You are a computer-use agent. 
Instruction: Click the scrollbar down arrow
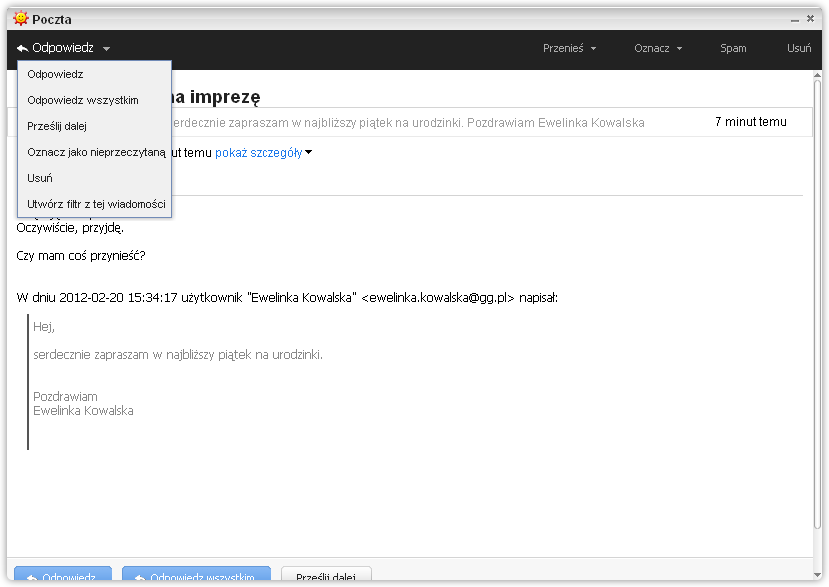click(x=817, y=575)
